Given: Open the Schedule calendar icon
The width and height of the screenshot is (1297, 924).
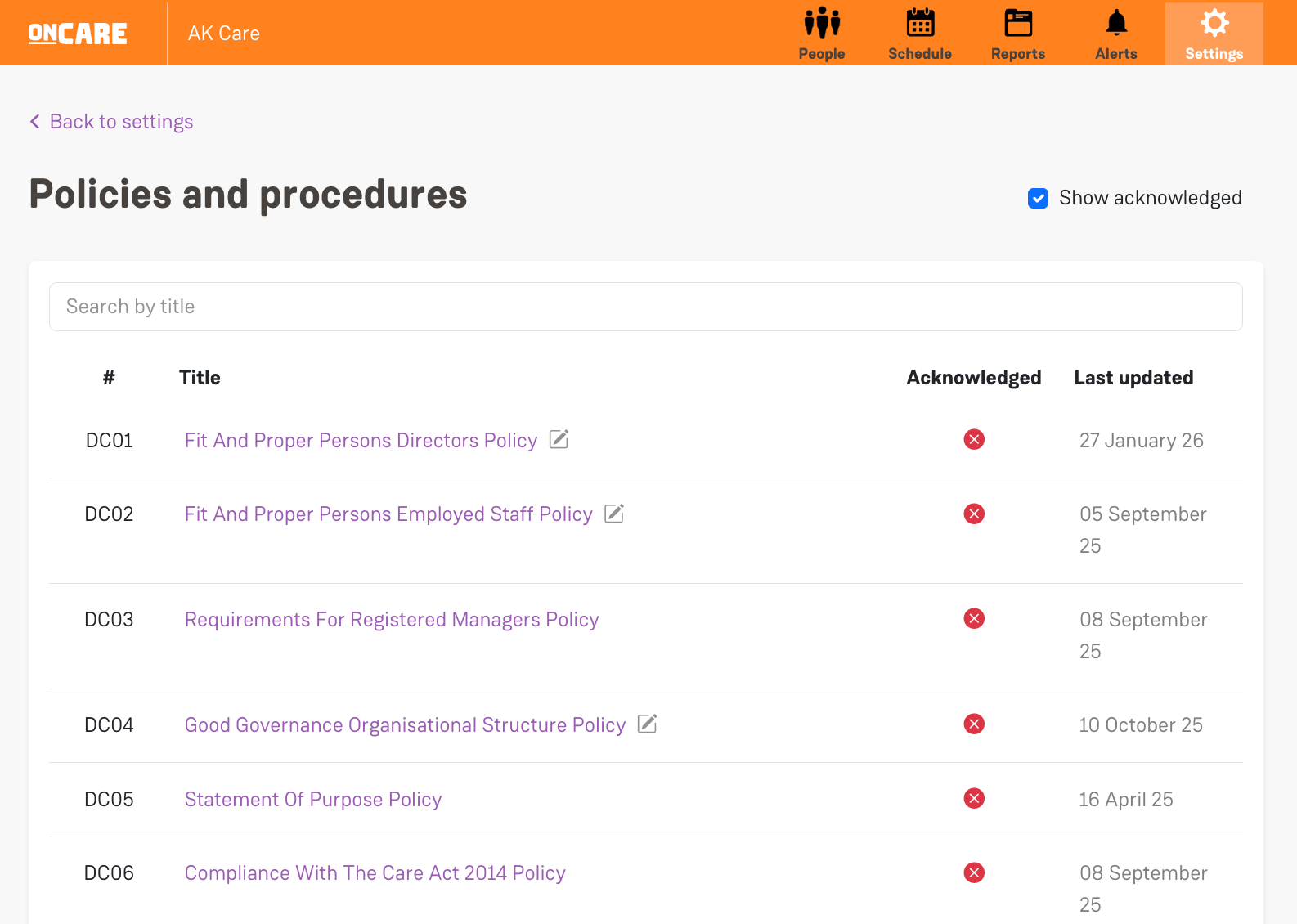Looking at the screenshot, I should click(919, 24).
